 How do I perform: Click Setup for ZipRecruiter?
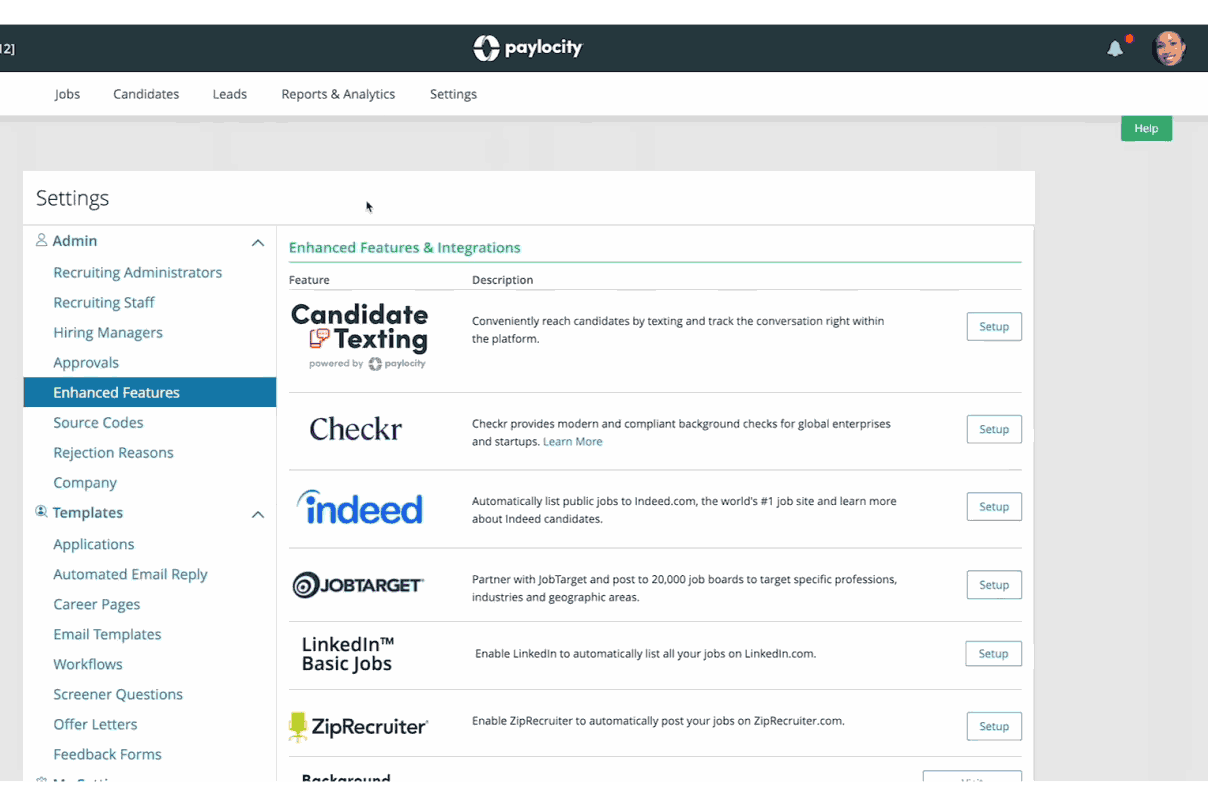(x=994, y=727)
